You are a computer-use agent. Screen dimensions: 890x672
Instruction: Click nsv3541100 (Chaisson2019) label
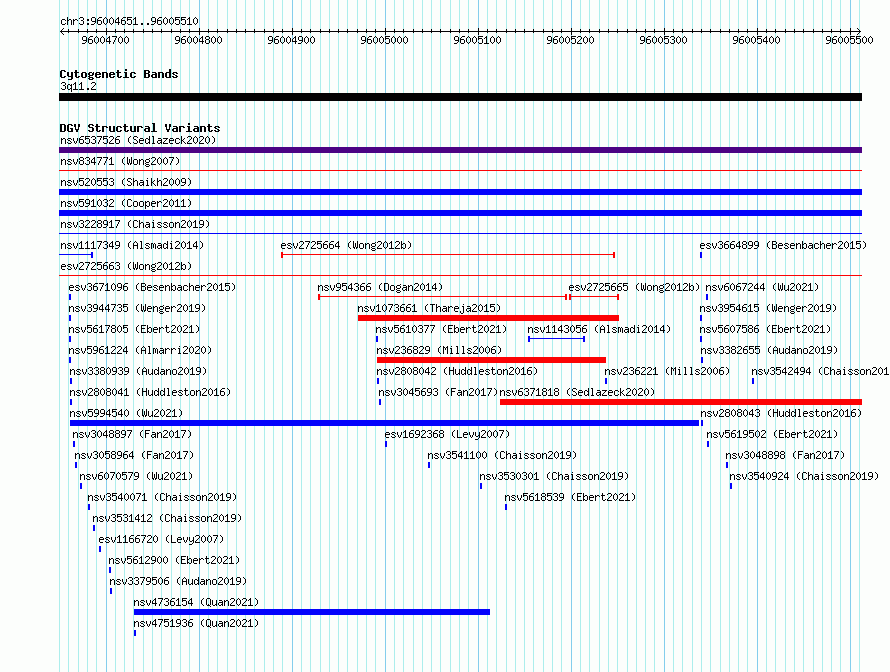[x=502, y=455]
